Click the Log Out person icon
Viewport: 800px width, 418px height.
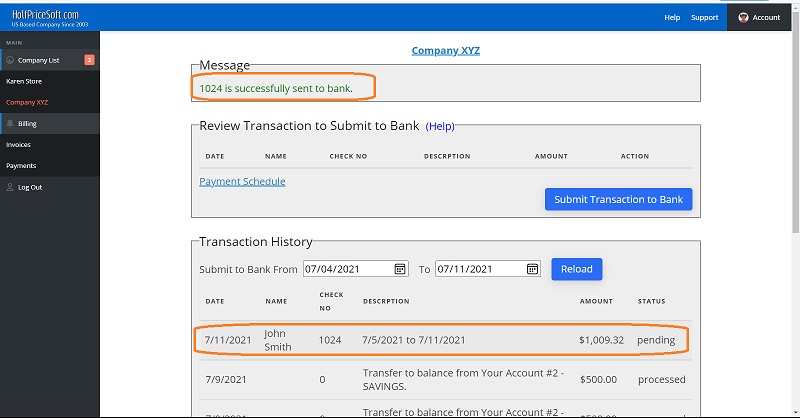pyautogui.click(x=10, y=187)
